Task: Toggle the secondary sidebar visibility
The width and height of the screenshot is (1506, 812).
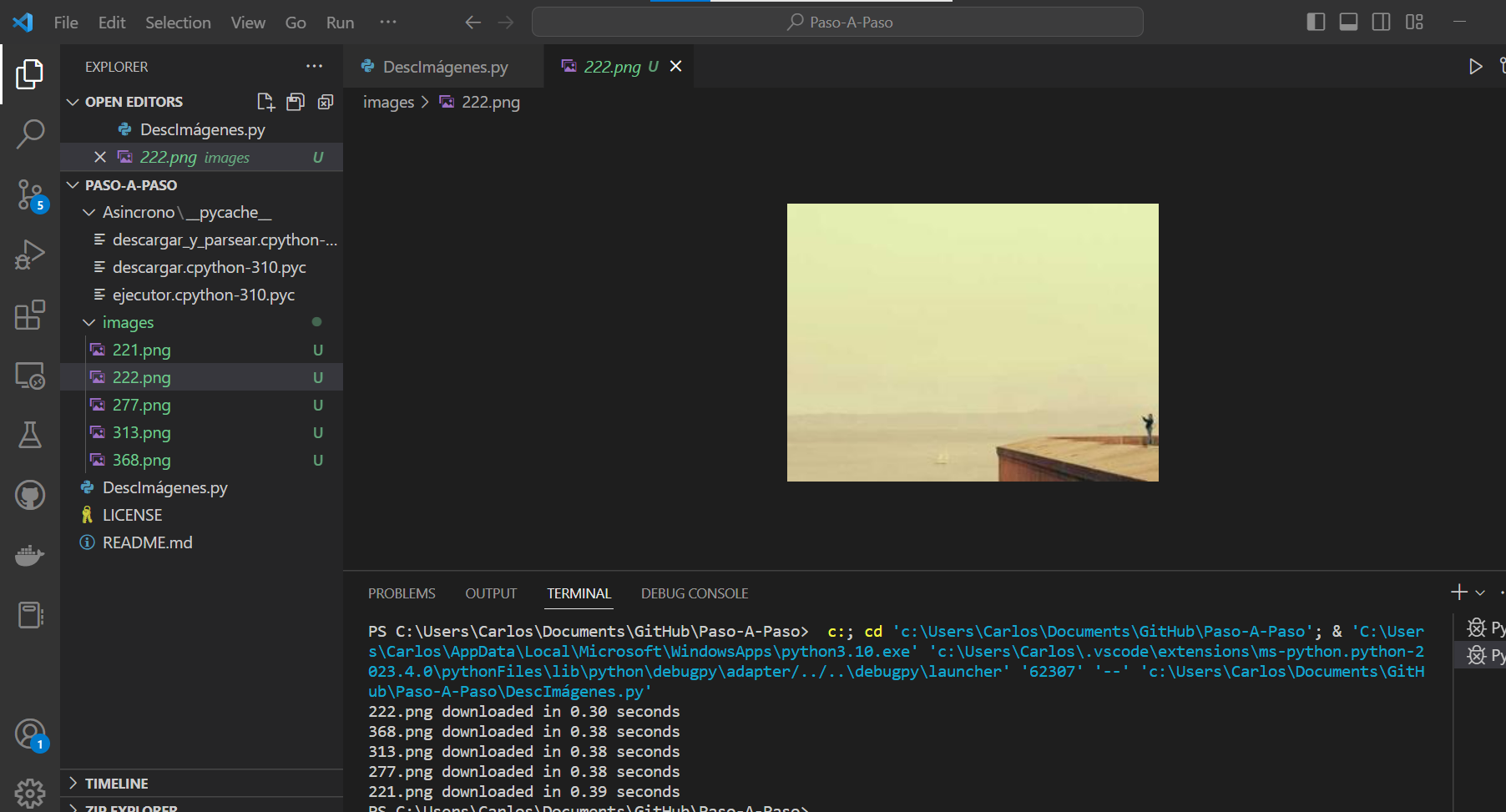Action: (x=1381, y=22)
